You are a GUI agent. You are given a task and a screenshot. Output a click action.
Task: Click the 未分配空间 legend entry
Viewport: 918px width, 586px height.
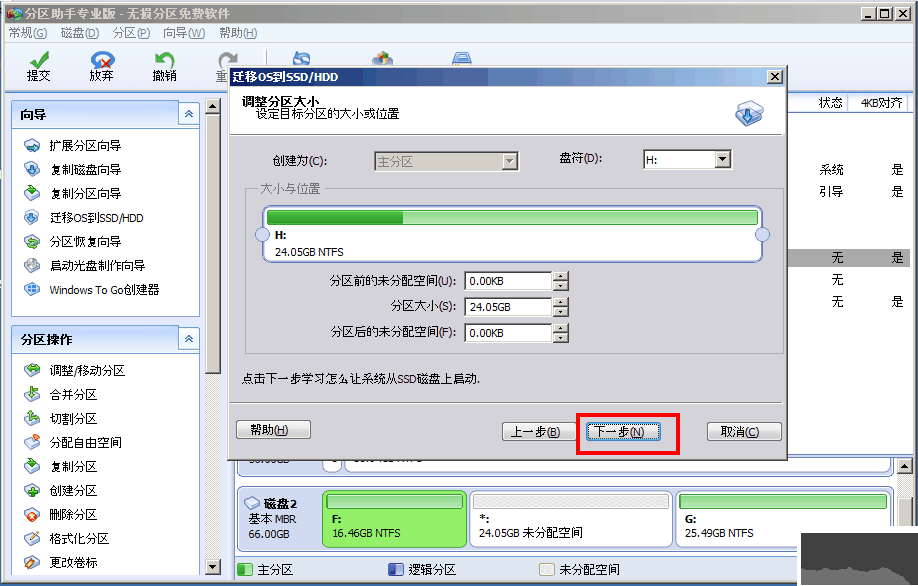[x=580, y=569]
